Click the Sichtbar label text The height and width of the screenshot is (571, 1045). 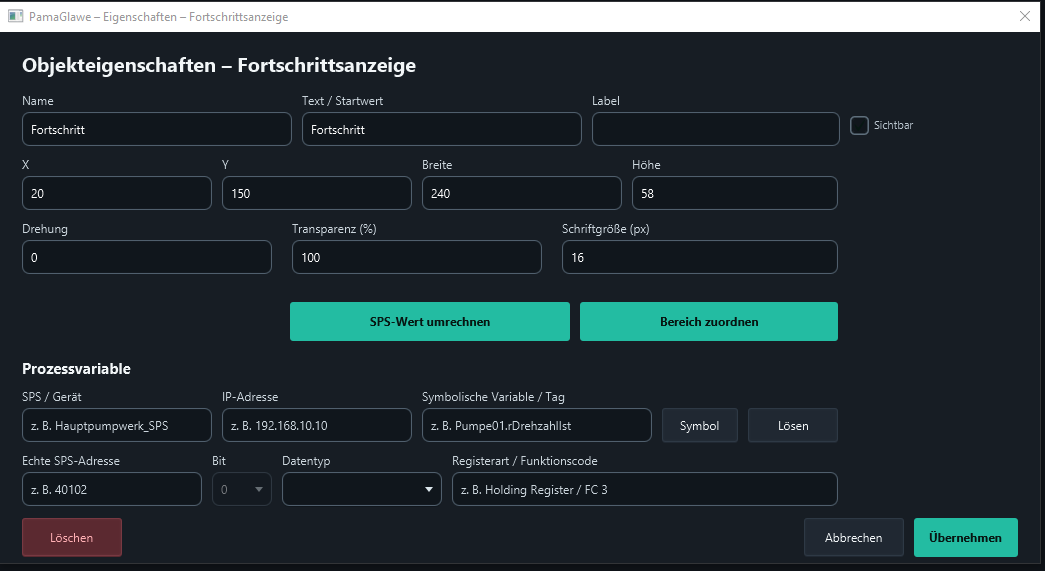[893, 125]
